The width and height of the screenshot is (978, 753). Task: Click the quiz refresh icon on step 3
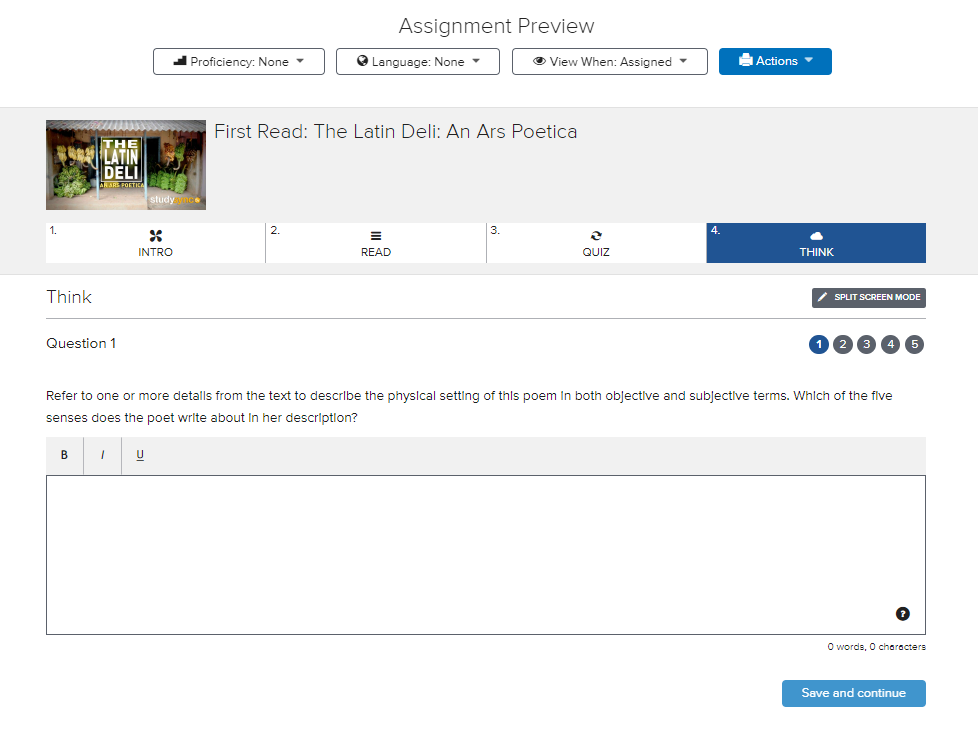(596, 235)
